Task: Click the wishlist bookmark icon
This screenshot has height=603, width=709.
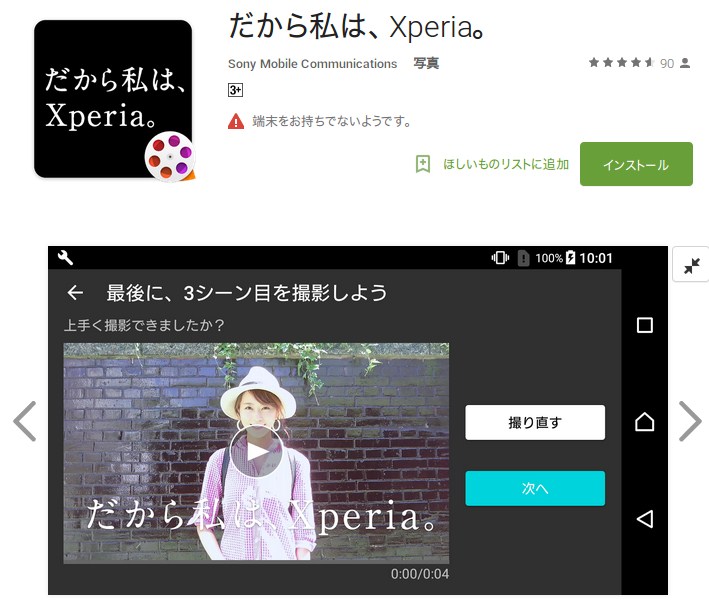Action: coord(423,164)
